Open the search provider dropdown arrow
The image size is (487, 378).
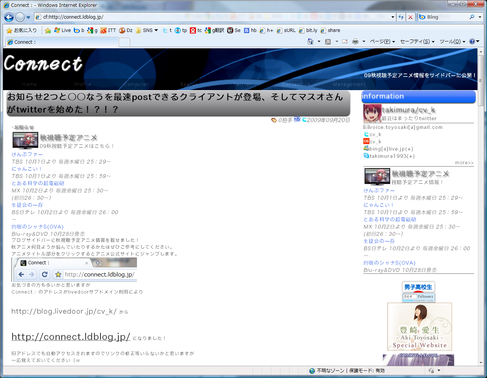tap(480, 17)
